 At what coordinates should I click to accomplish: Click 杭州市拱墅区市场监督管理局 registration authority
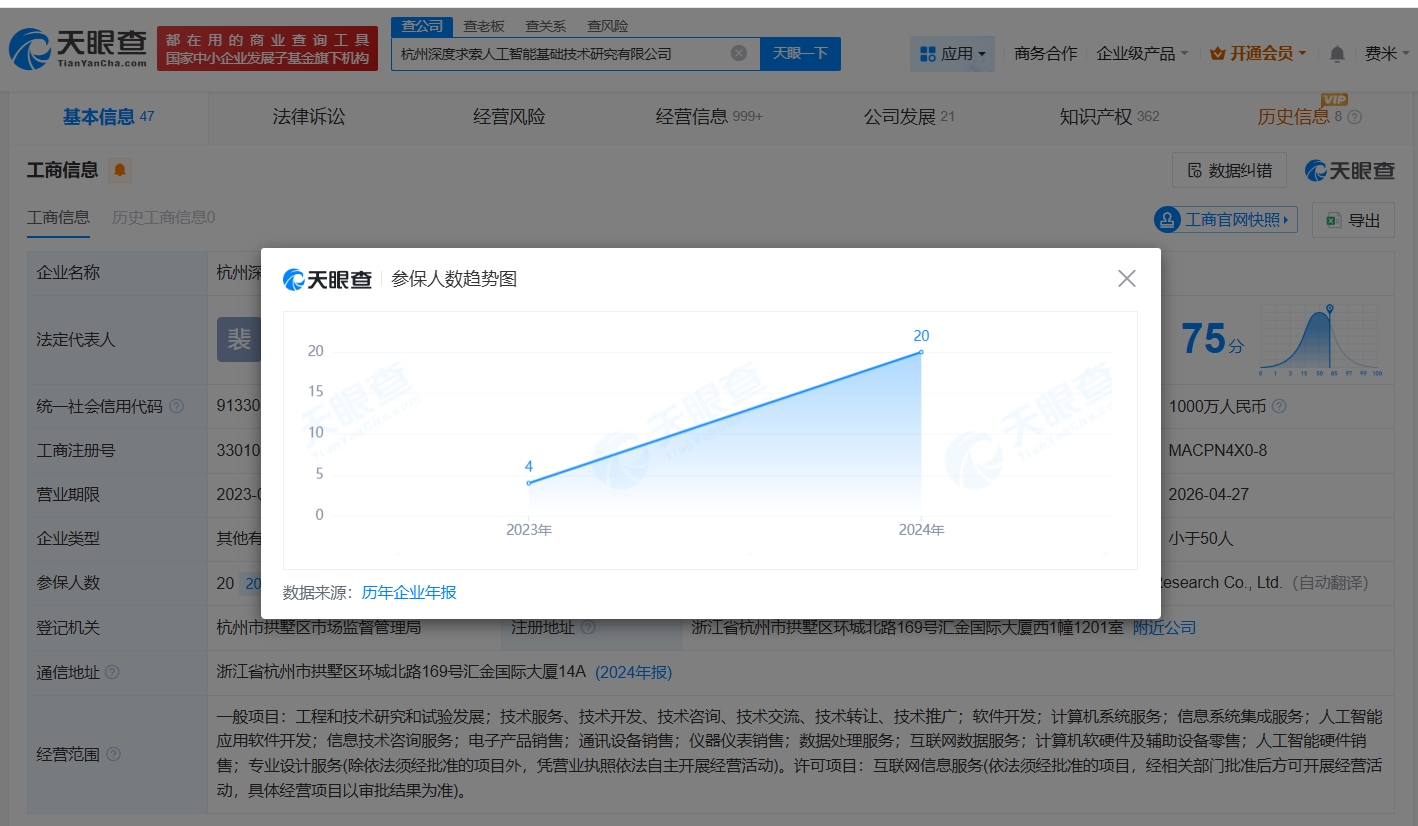point(318,627)
